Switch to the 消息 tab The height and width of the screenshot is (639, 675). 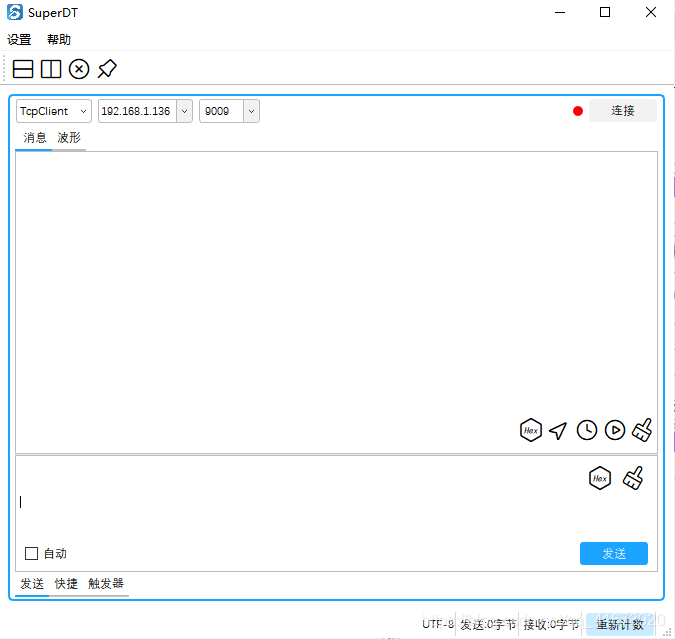[34, 138]
